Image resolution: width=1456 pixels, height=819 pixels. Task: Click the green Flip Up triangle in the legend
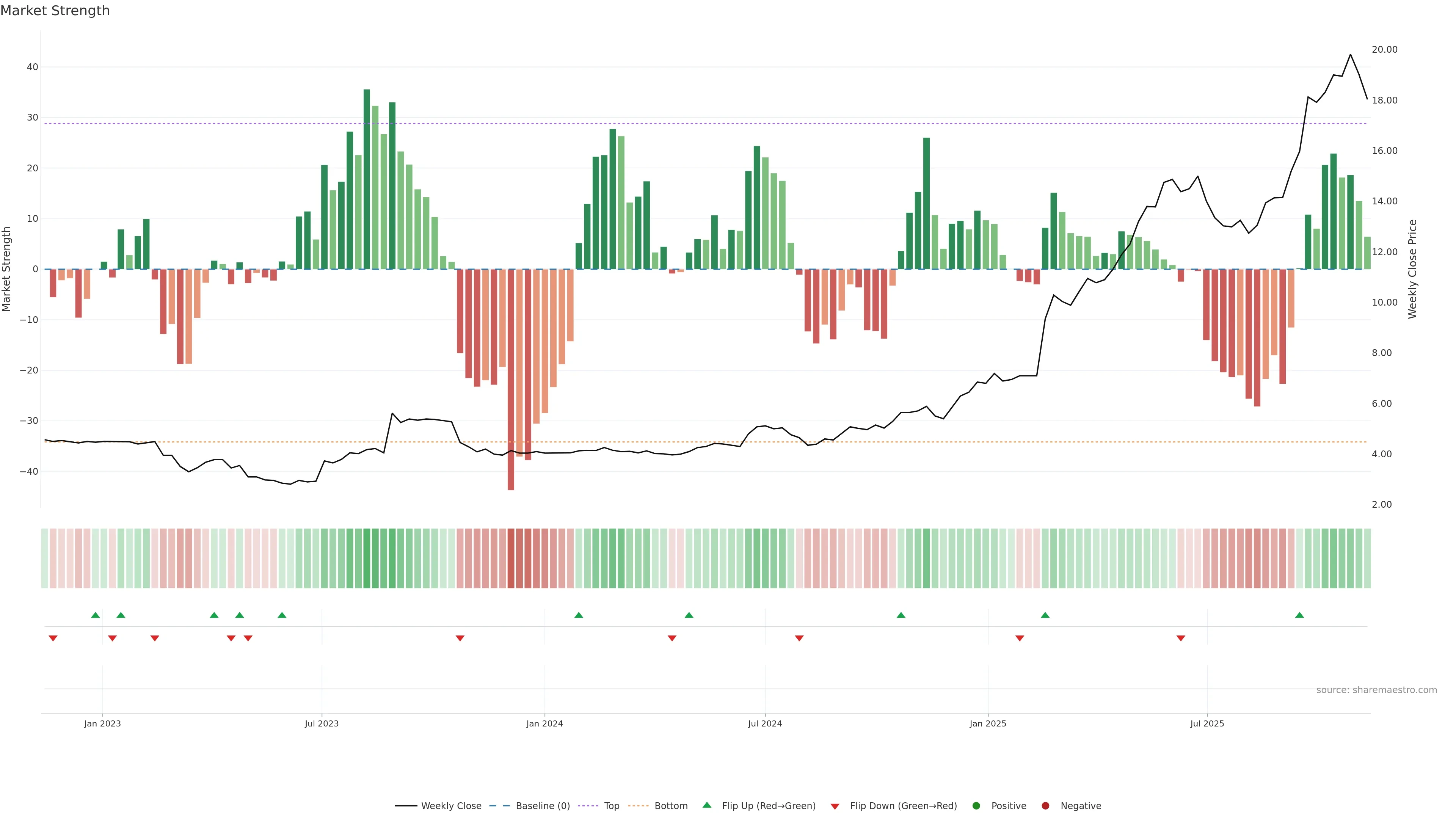click(706, 805)
